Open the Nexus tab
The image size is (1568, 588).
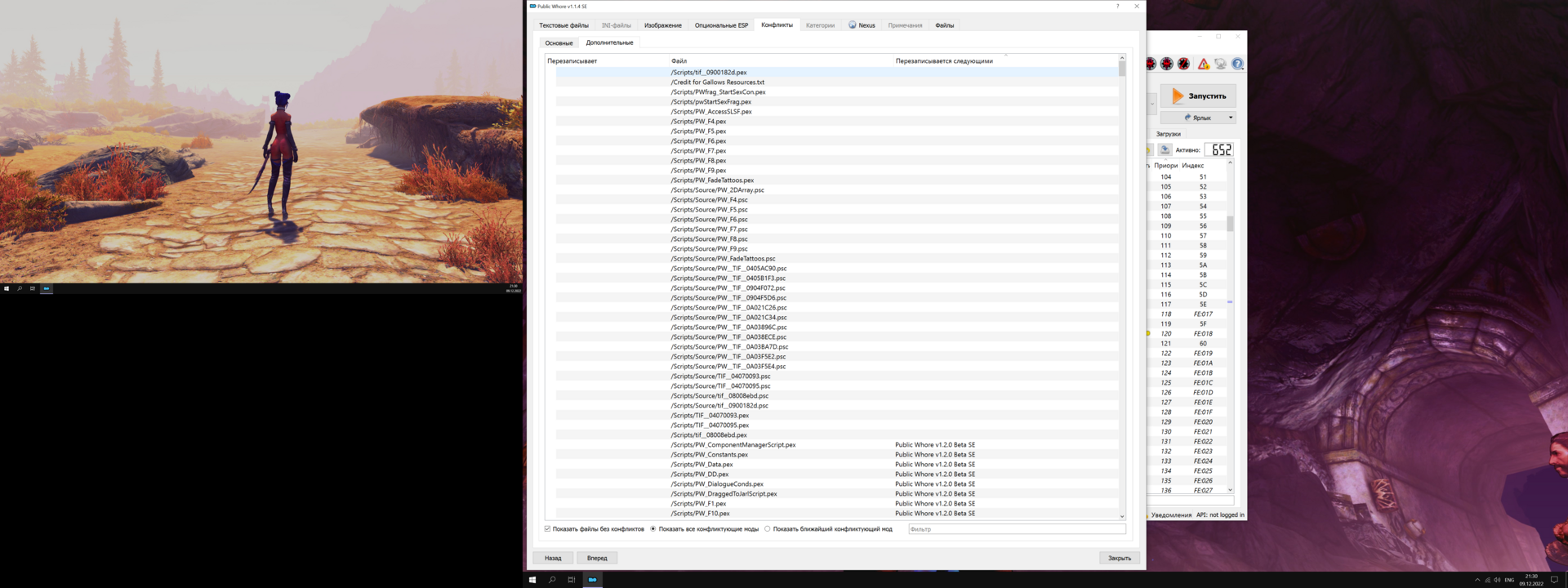(x=862, y=25)
